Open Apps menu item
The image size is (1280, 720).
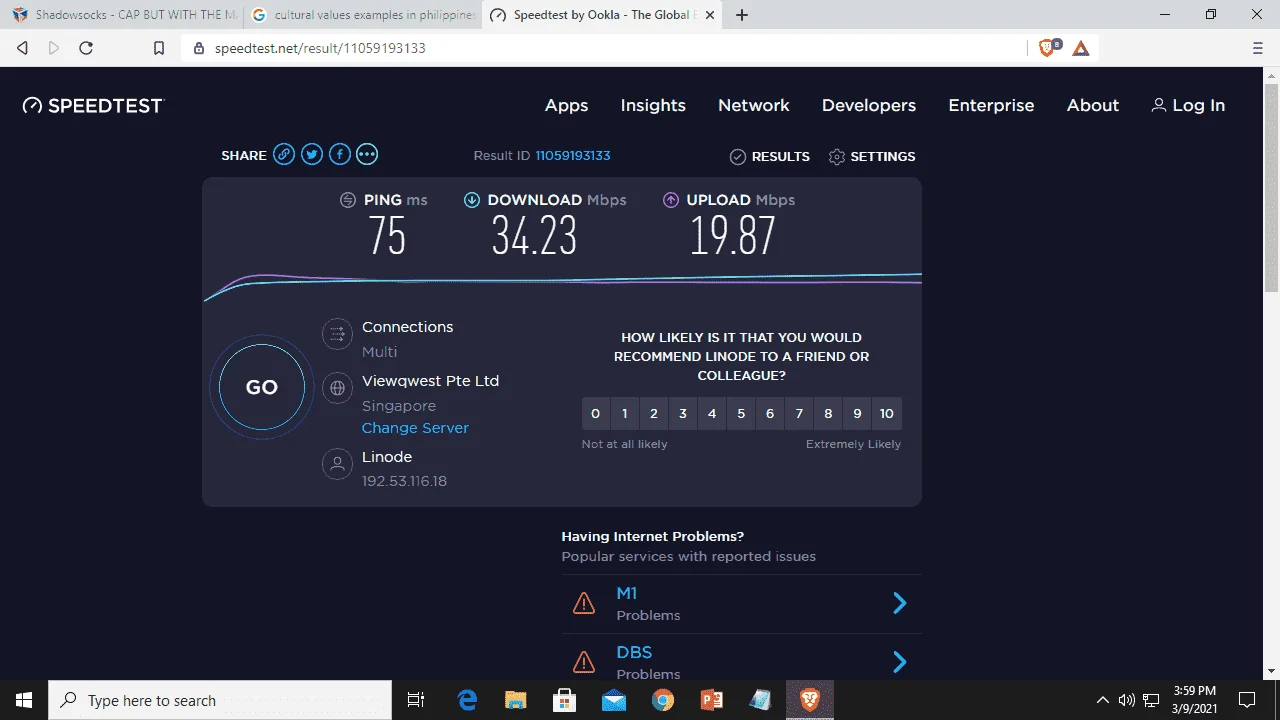pos(566,105)
